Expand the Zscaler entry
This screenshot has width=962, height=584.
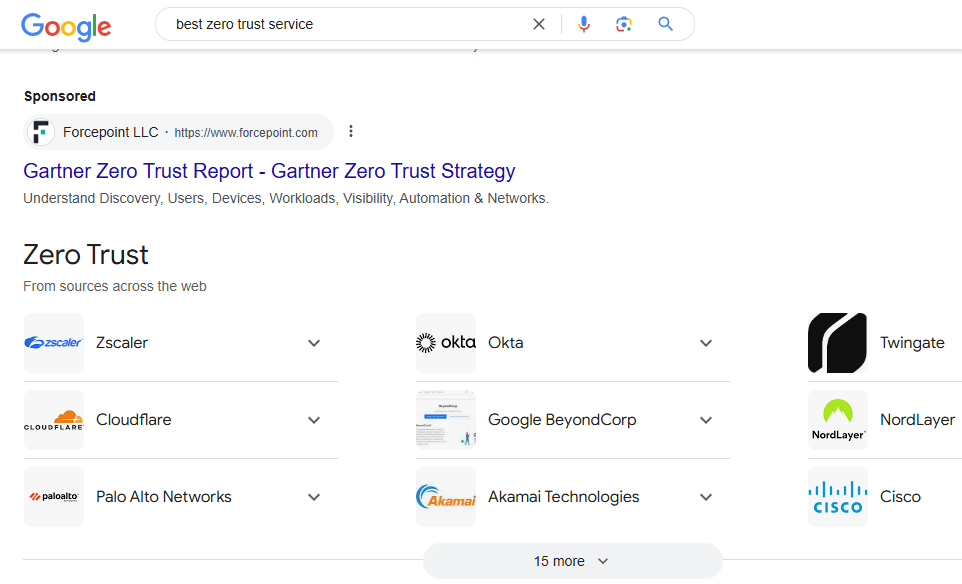click(x=314, y=343)
